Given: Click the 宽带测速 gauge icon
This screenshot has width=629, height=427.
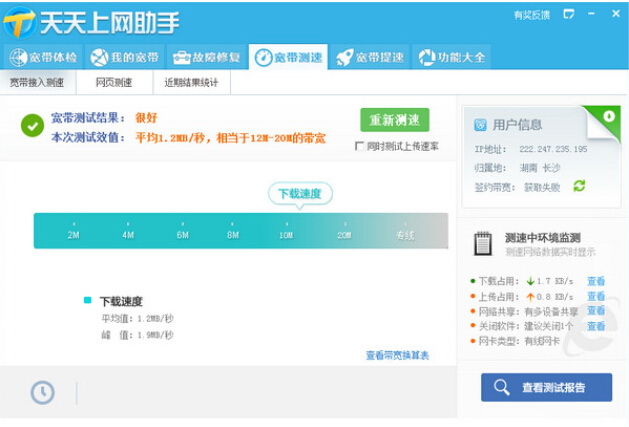Looking at the screenshot, I should click(x=263, y=58).
